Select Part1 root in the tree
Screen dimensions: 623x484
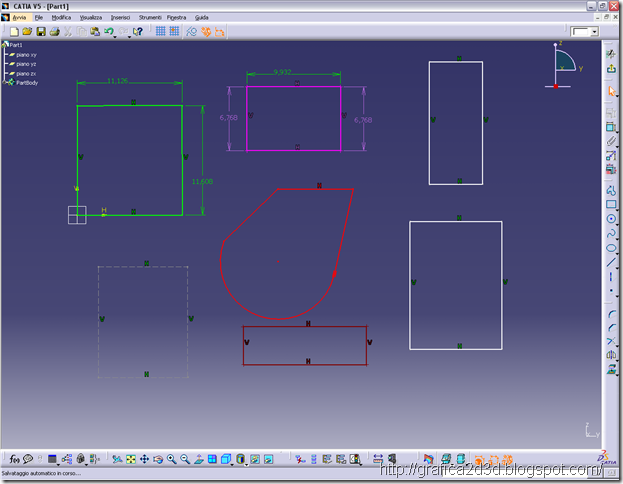tap(16, 45)
